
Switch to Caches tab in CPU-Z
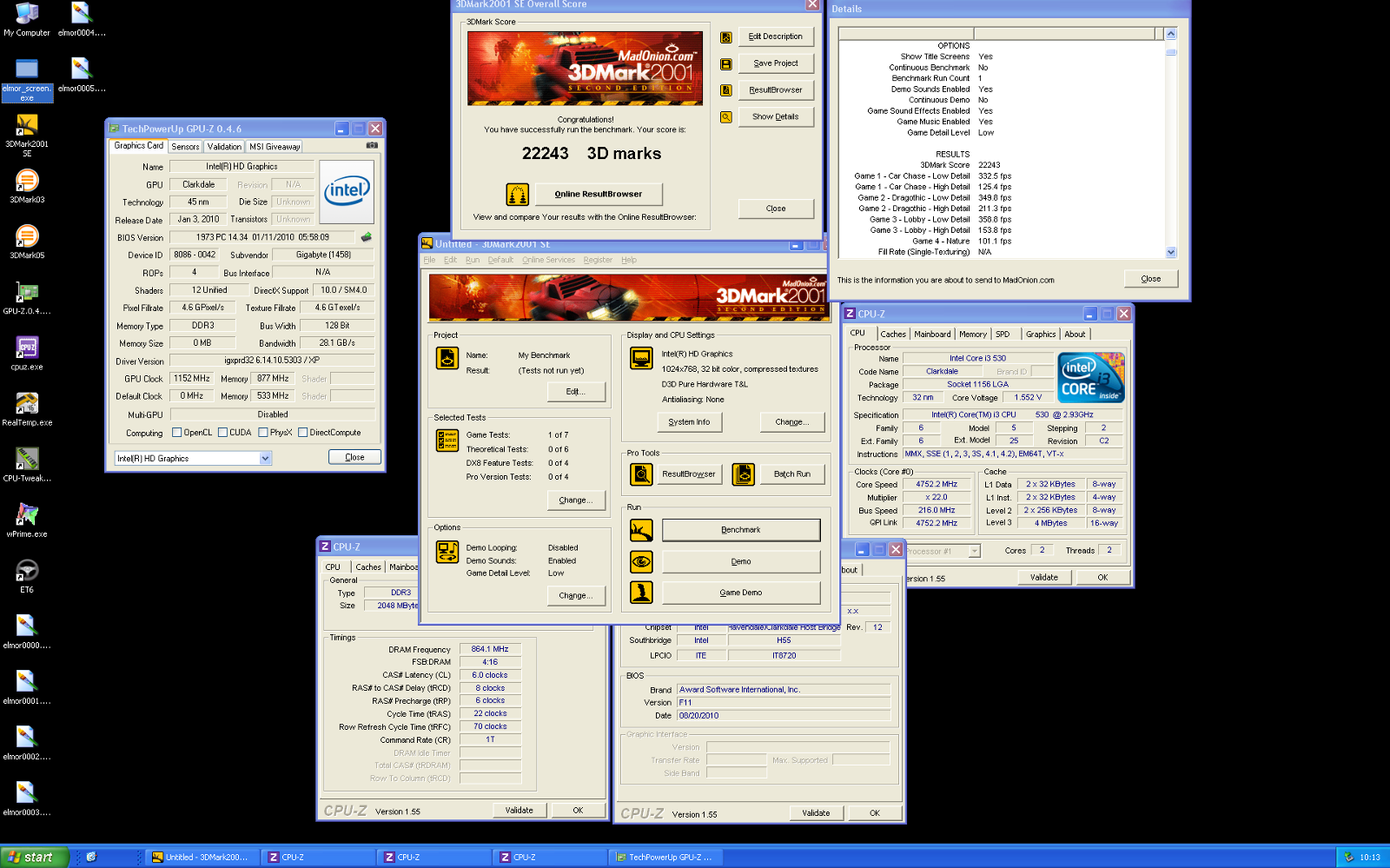[893, 335]
